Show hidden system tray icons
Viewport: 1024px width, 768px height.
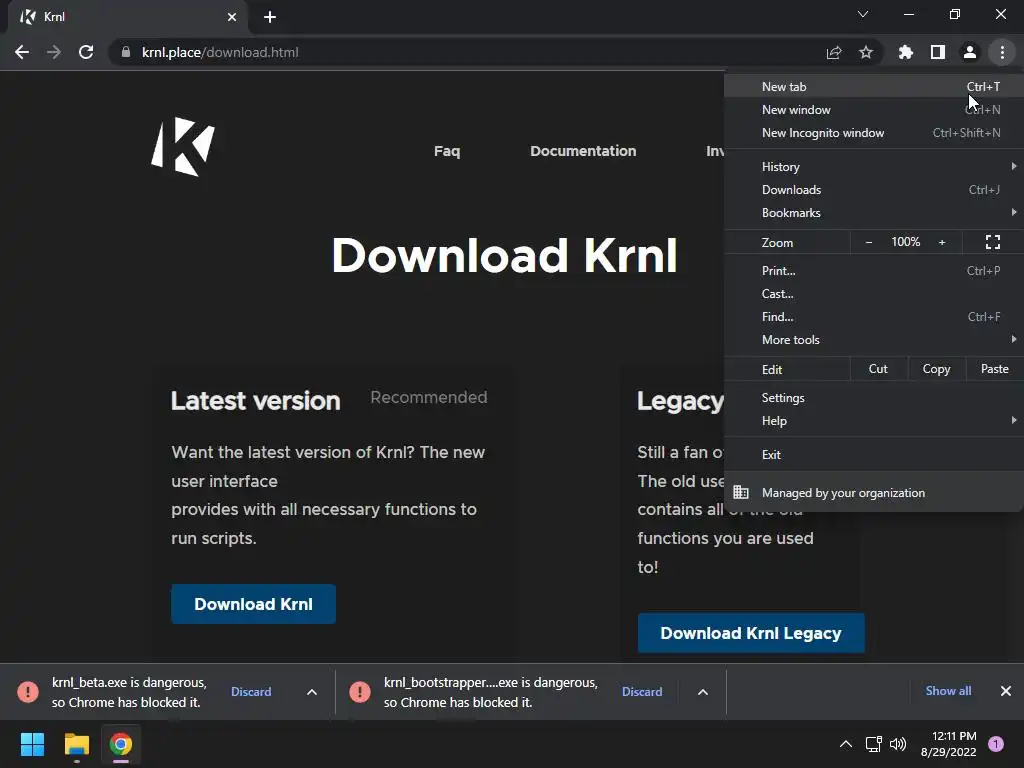click(846, 744)
